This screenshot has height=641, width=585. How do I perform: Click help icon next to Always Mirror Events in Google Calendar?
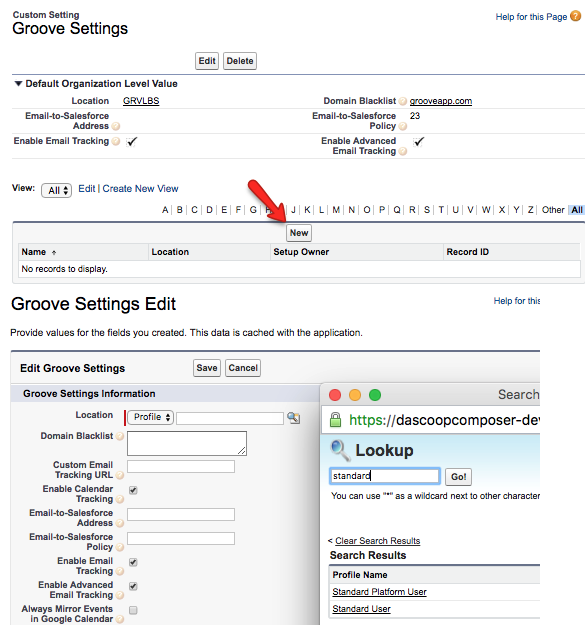pos(119,619)
